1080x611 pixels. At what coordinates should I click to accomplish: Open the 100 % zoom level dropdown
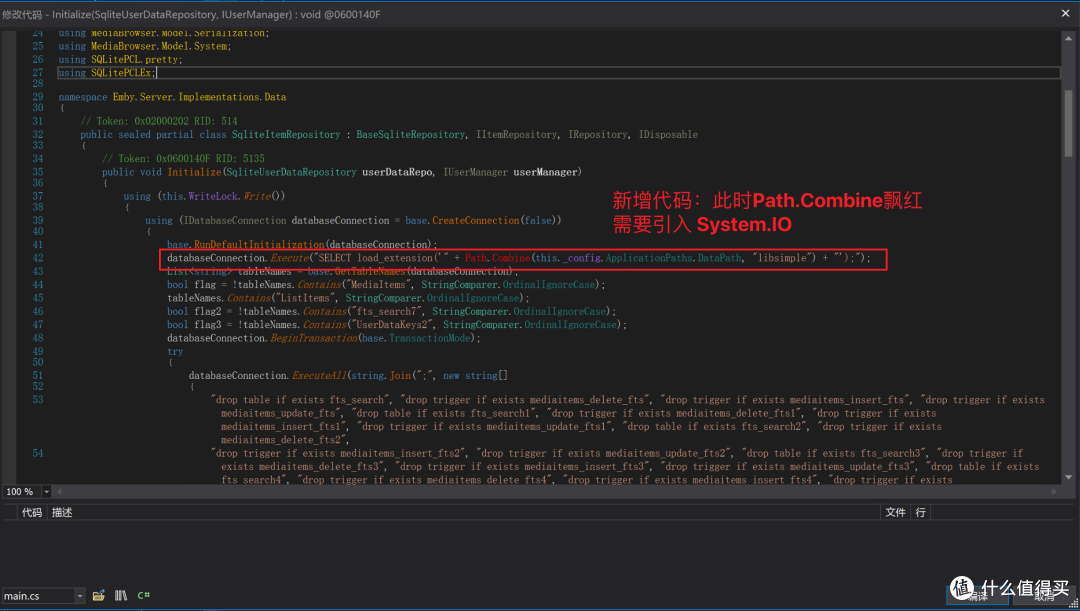(x=46, y=492)
